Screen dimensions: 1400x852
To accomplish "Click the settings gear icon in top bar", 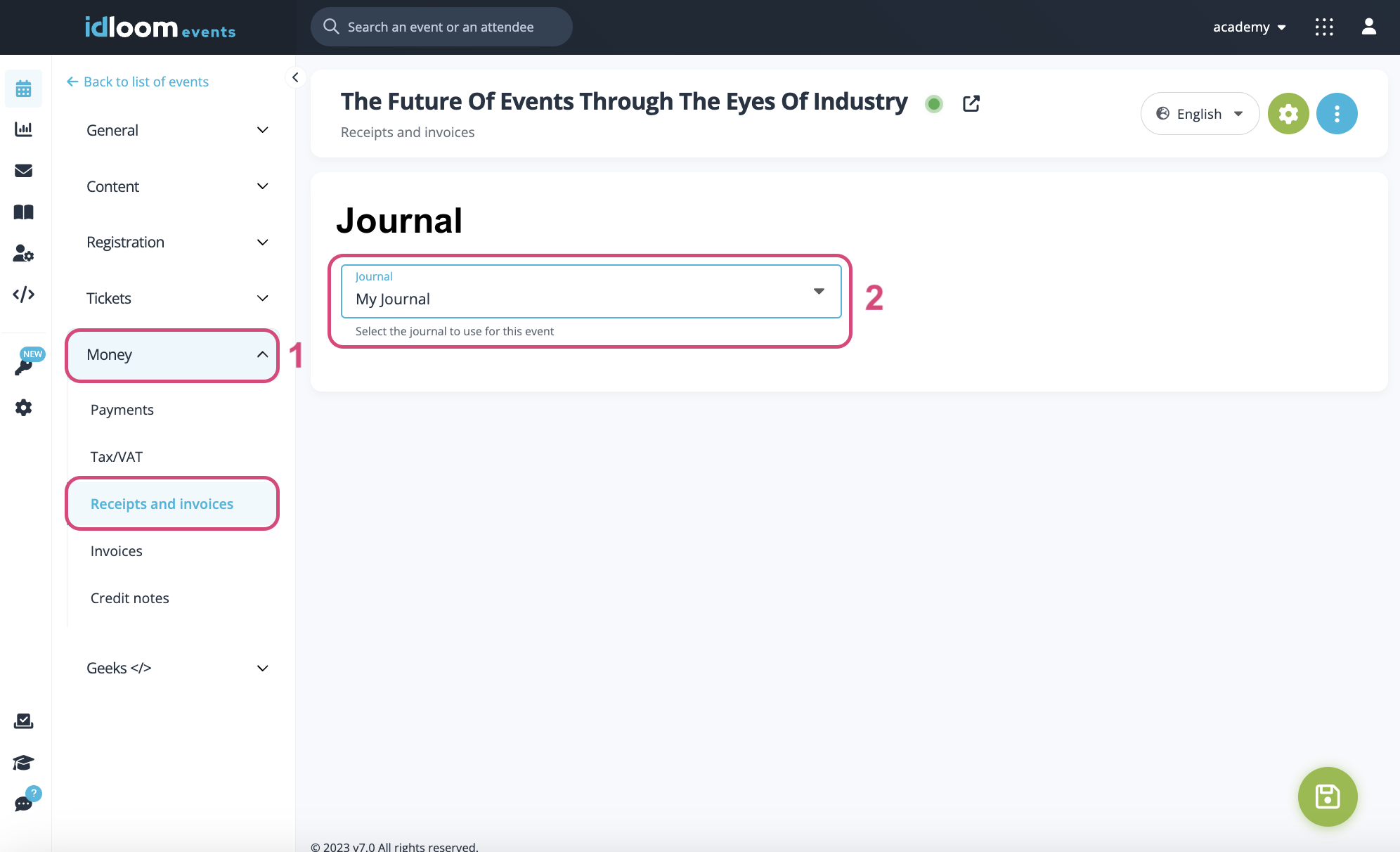I will (x=1288, y=113).
